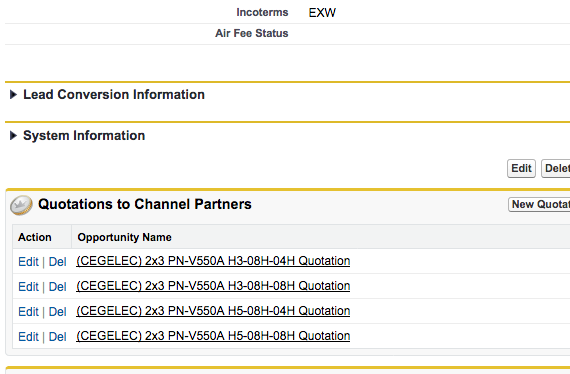The height and width of the screenshot is (374, 570).
Task: Delete the H5-08H-08H quotation row
Action: pyautogui.click(x=57, y=337)
